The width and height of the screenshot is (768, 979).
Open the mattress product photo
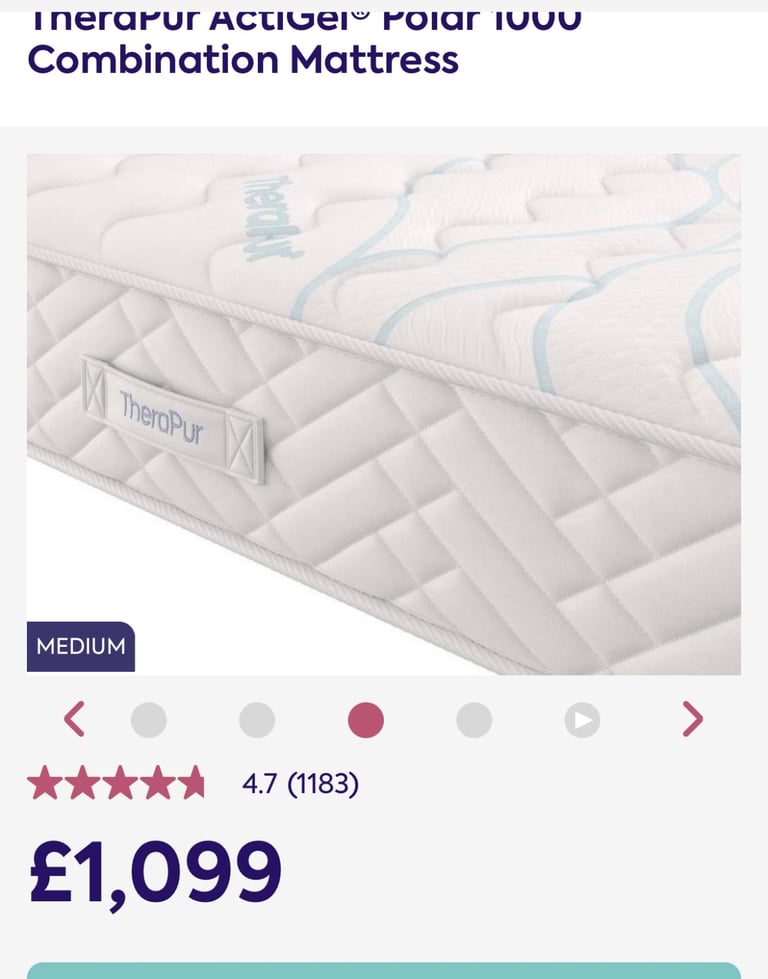384,414
